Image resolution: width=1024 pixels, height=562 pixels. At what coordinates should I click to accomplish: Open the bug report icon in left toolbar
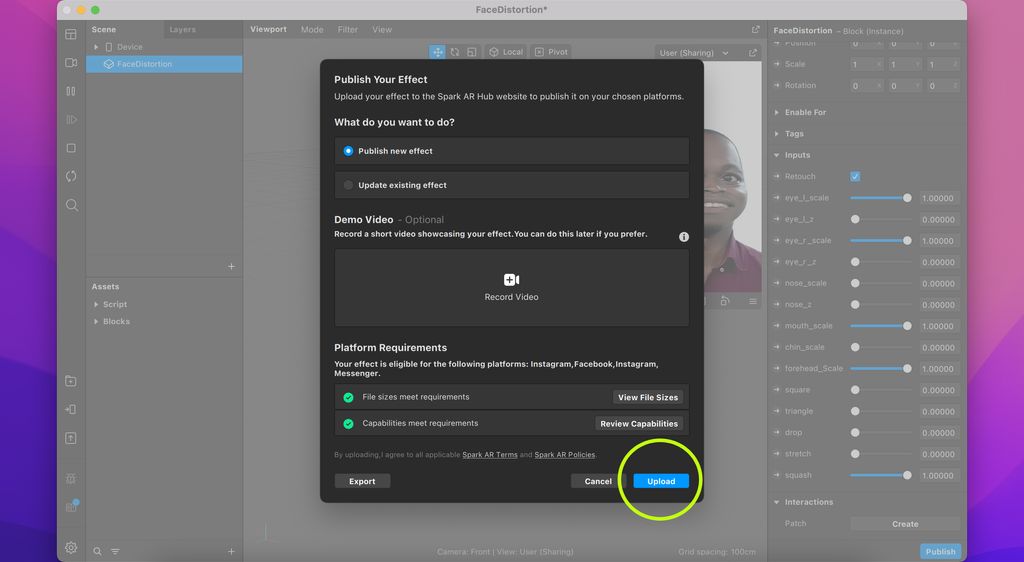(71, 478)
